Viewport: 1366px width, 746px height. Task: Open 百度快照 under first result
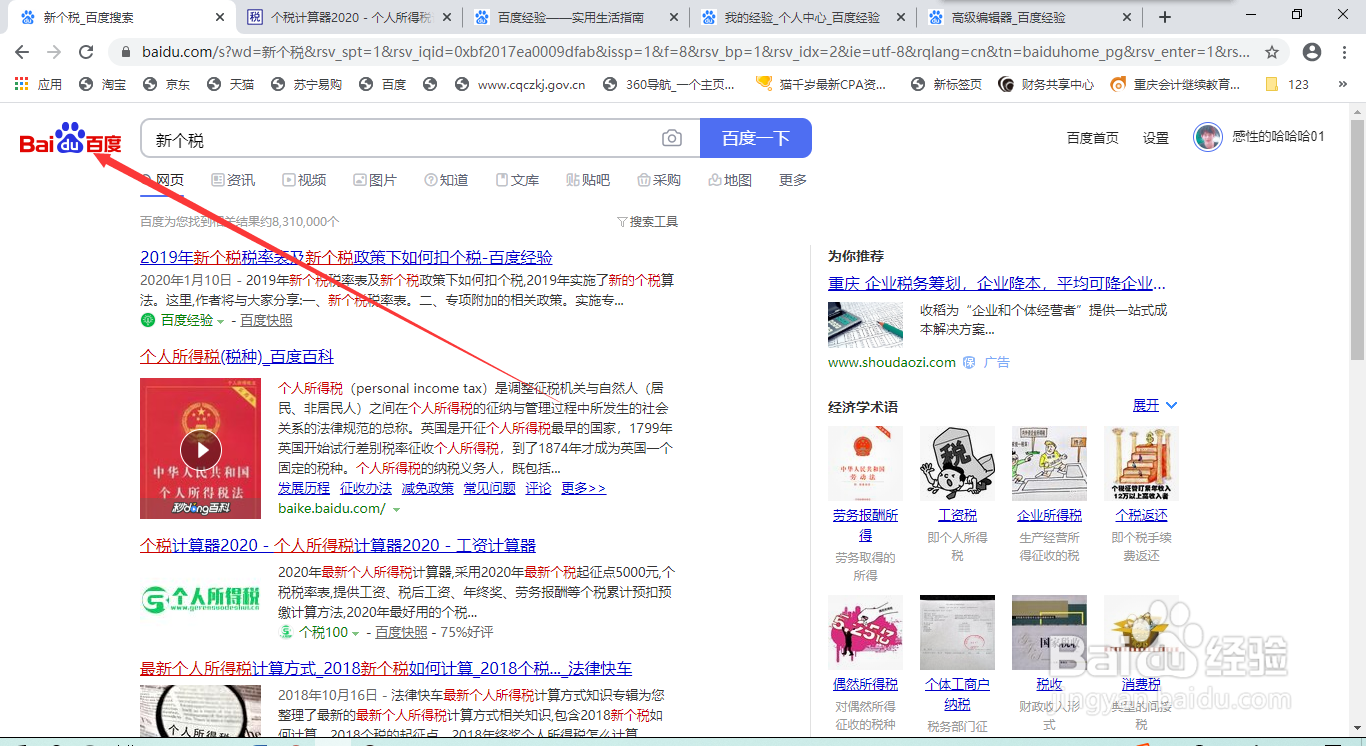point(266,320)
